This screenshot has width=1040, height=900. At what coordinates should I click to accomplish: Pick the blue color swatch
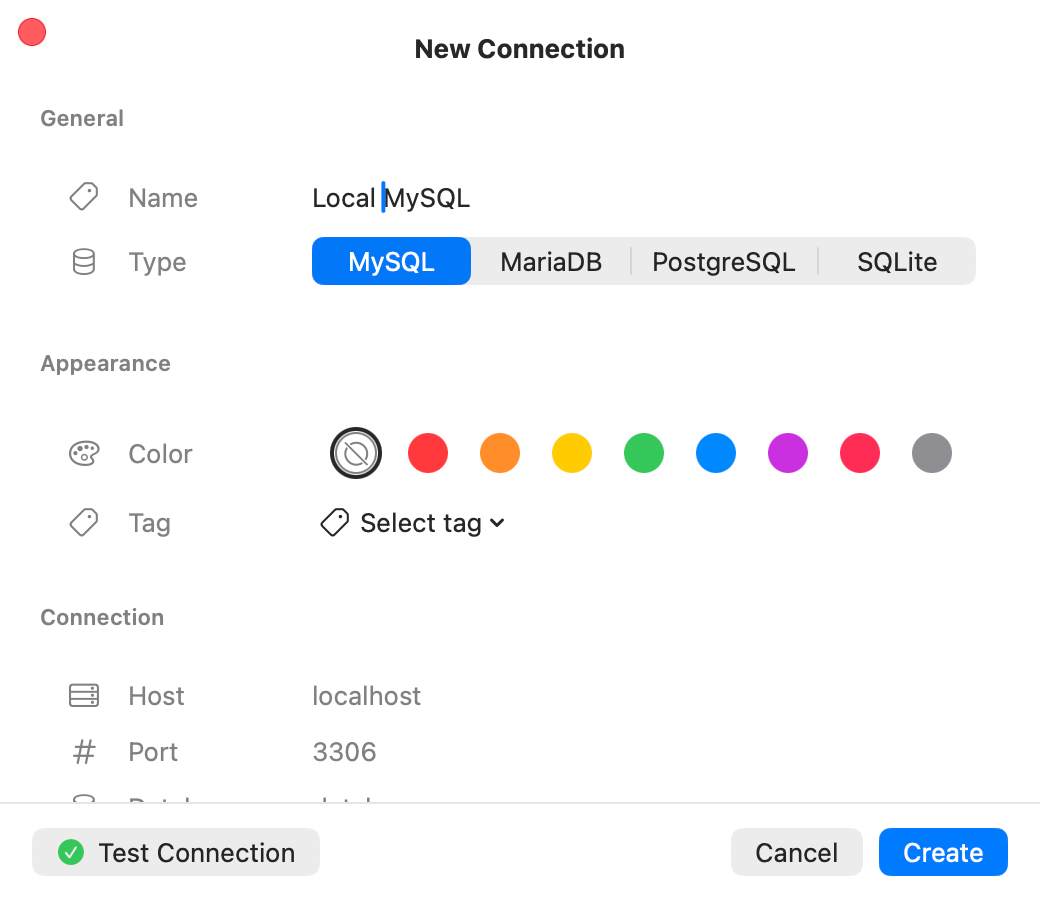[716, 453]
